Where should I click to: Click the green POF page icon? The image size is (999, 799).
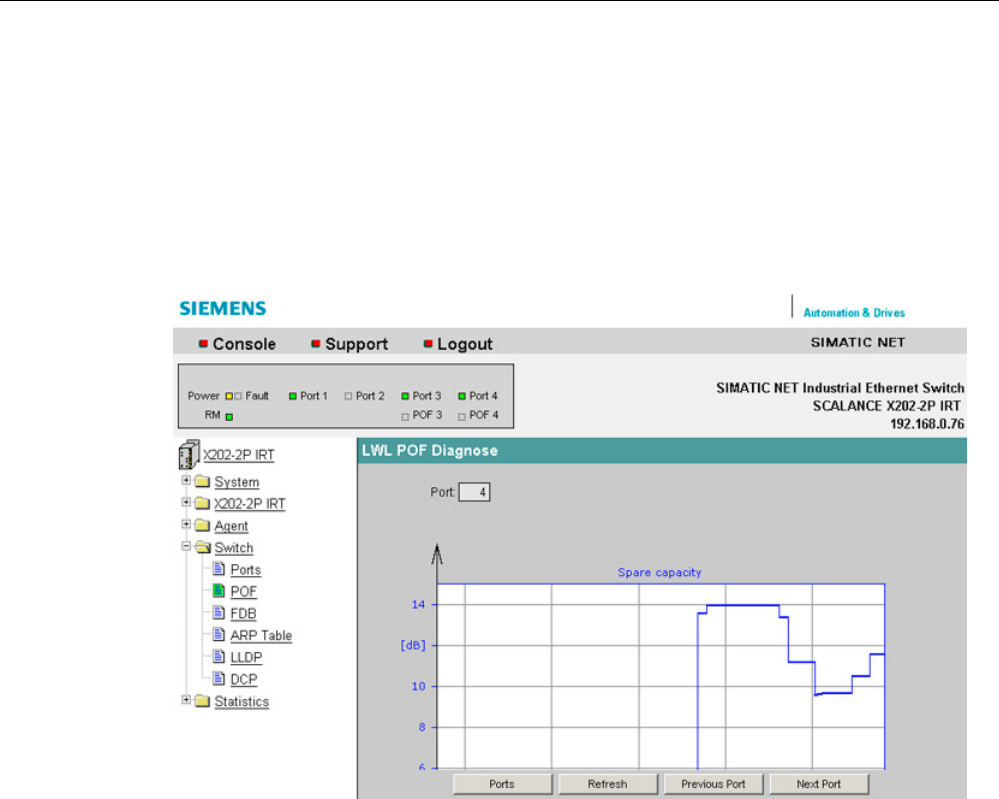pyautogui.click(x=221, y=591)
